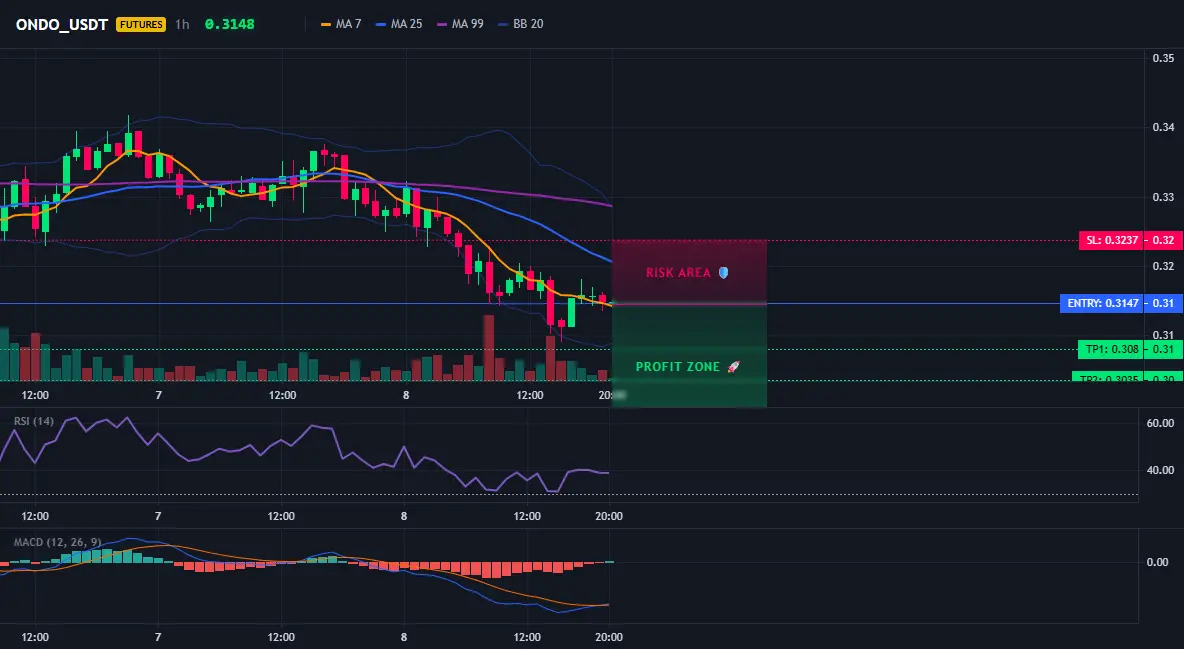
Task: Click the 0.00 MACD axis value
Action: [x=1158, y=562]
